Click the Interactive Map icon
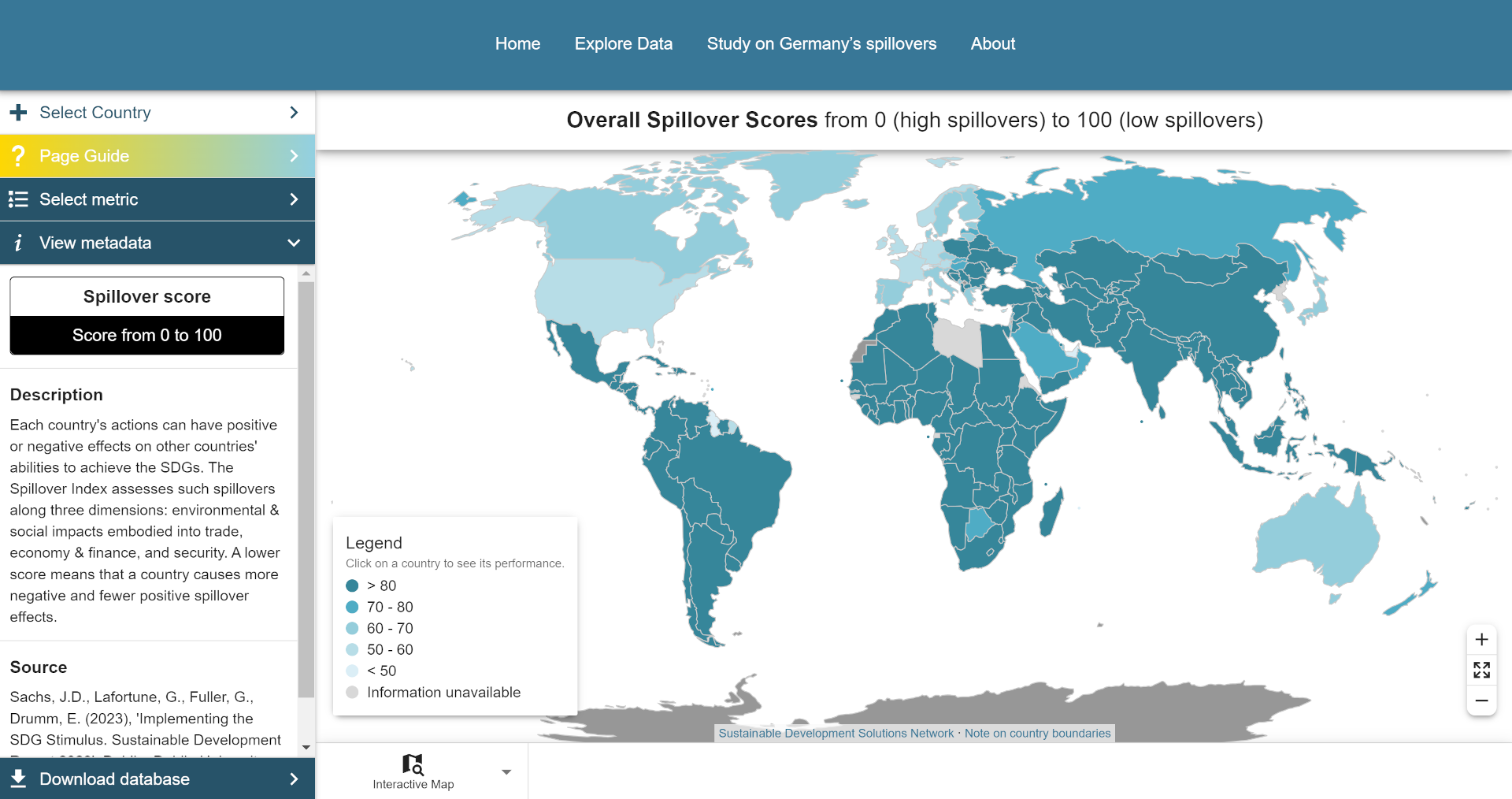Image resolution: width=1512 pixels, height=799 pixels. 413,764
